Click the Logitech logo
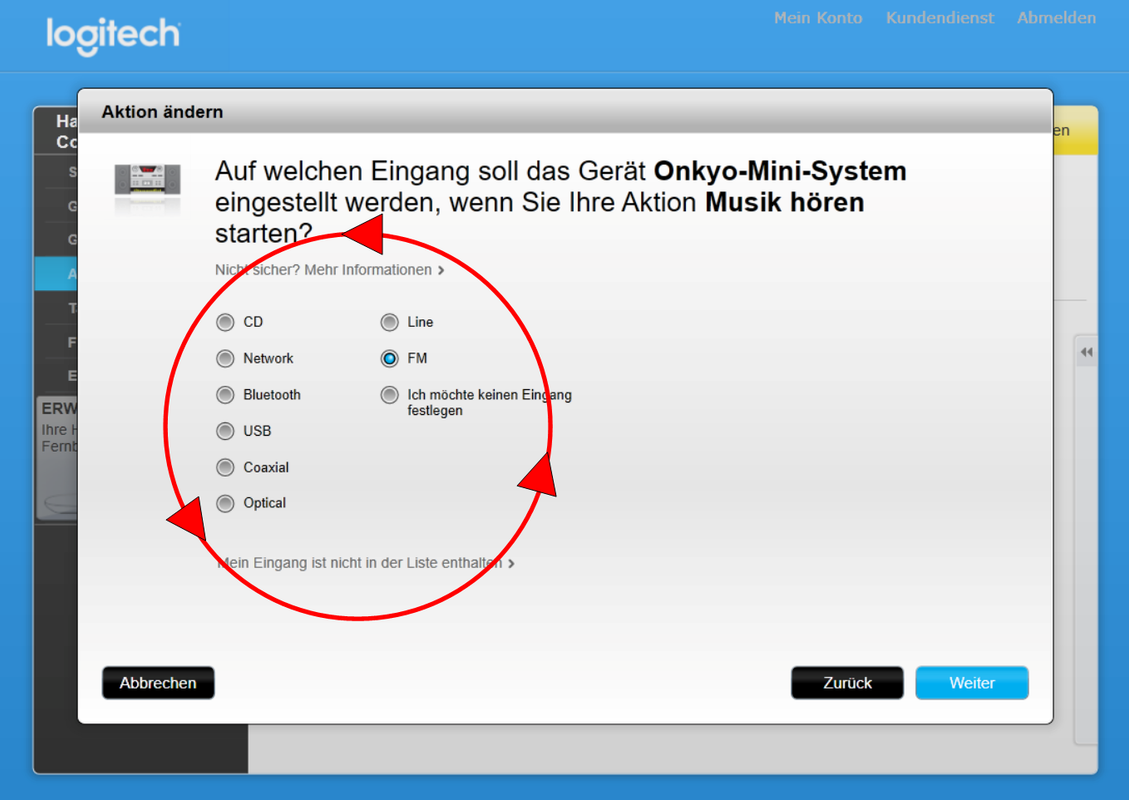 tap(113, 36)
